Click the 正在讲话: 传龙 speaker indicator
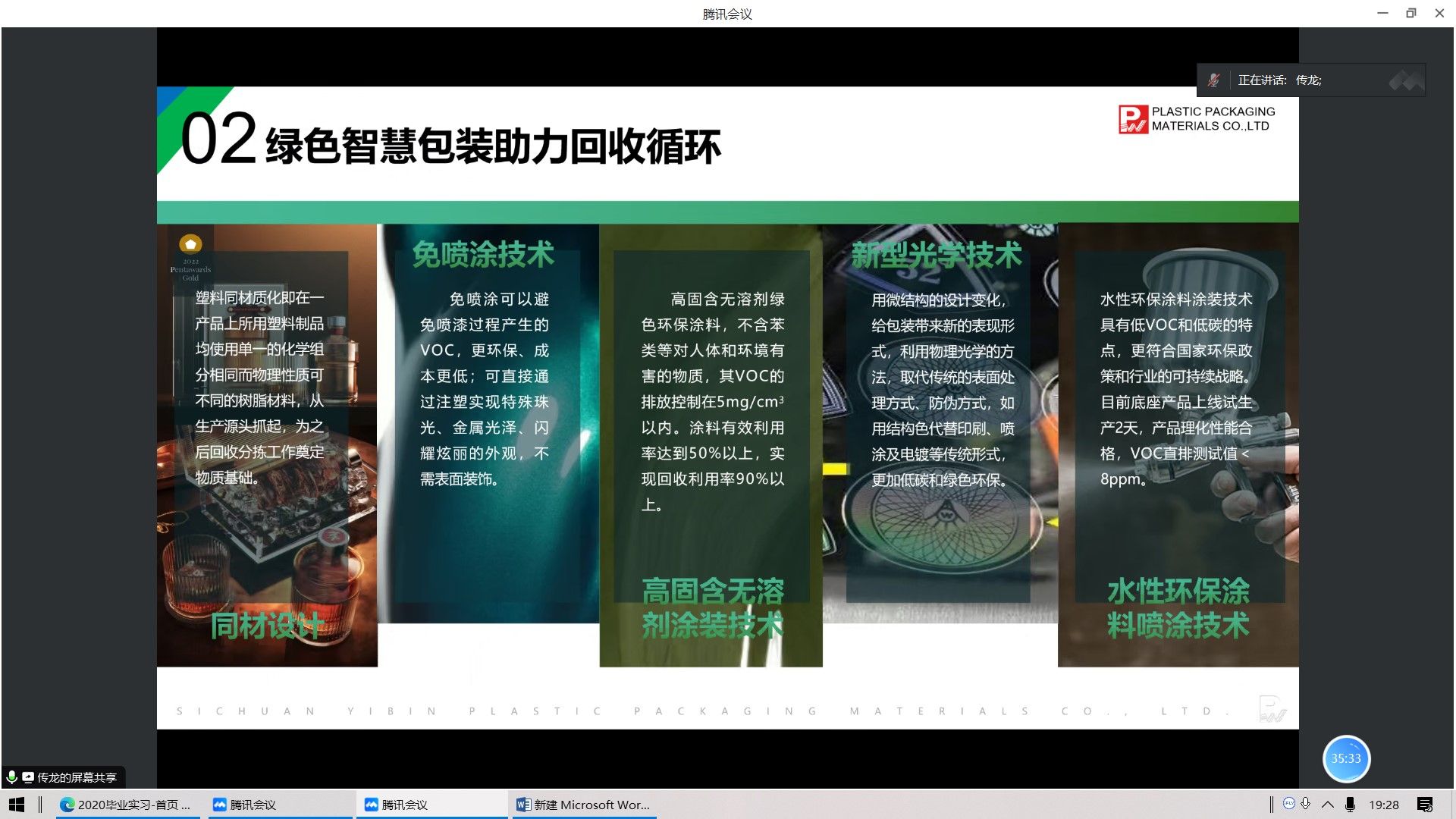The image size is (1456, 819). [x=1279, y=80]
